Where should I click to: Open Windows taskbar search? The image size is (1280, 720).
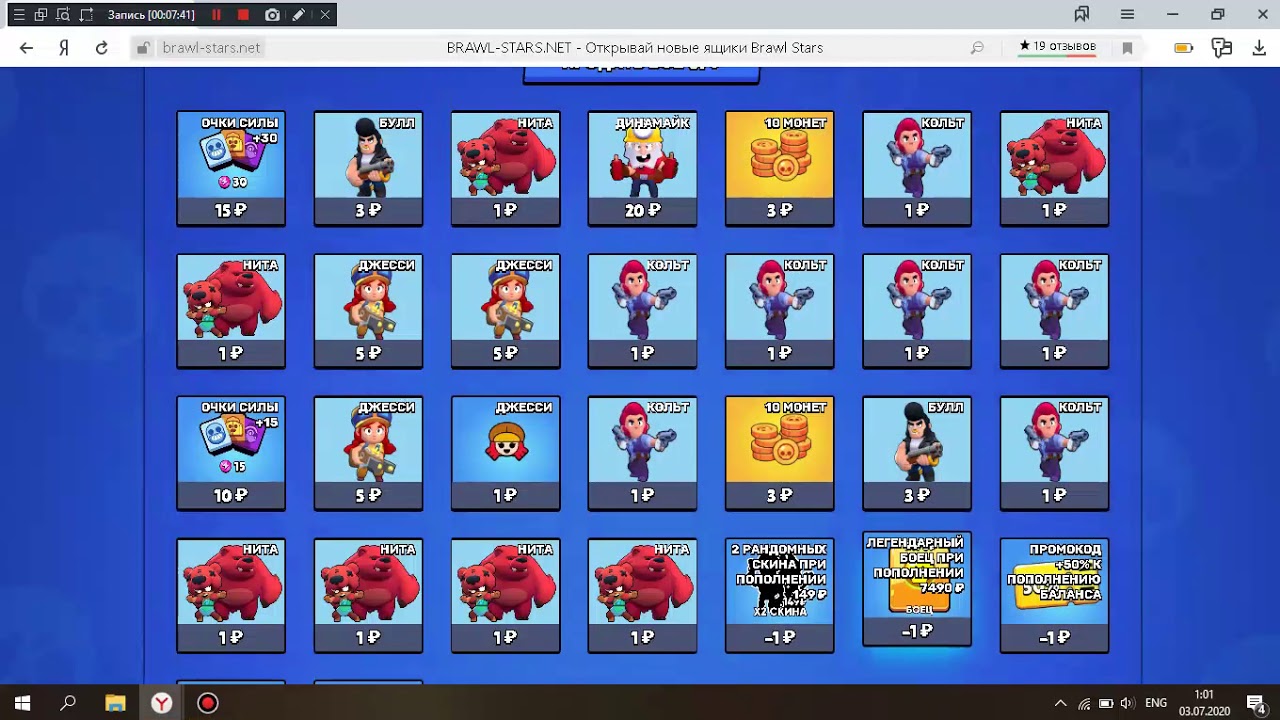point(68,703)
